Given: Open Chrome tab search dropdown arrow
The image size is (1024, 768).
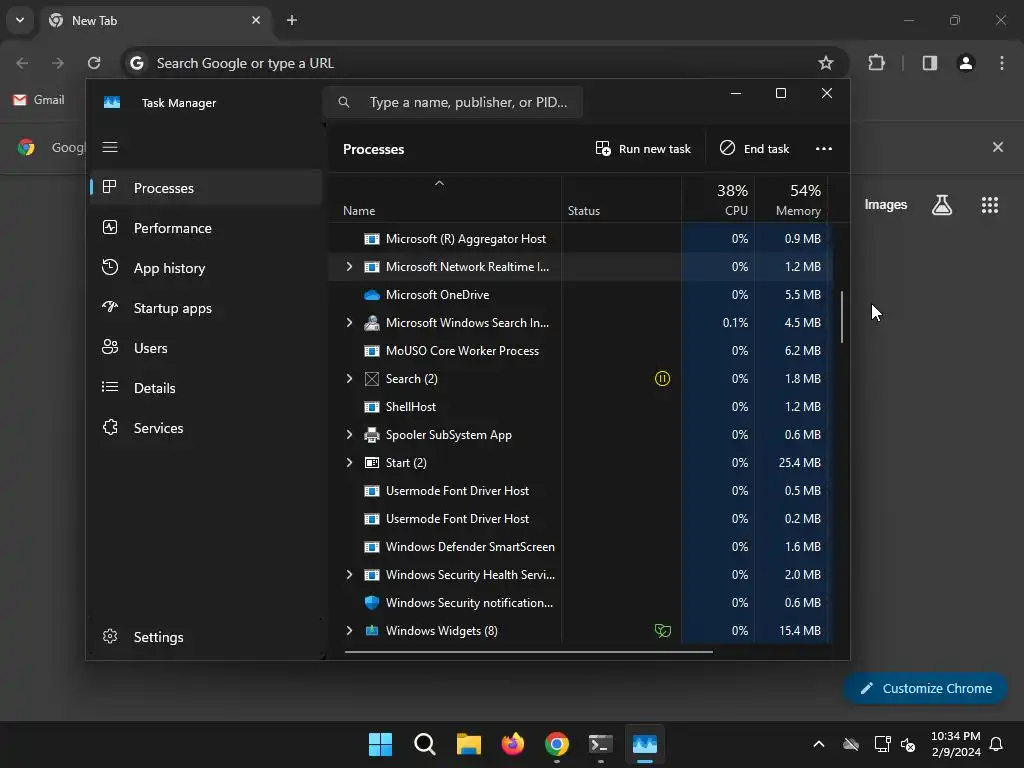Looking at the screenshot, I should (20, 20).
